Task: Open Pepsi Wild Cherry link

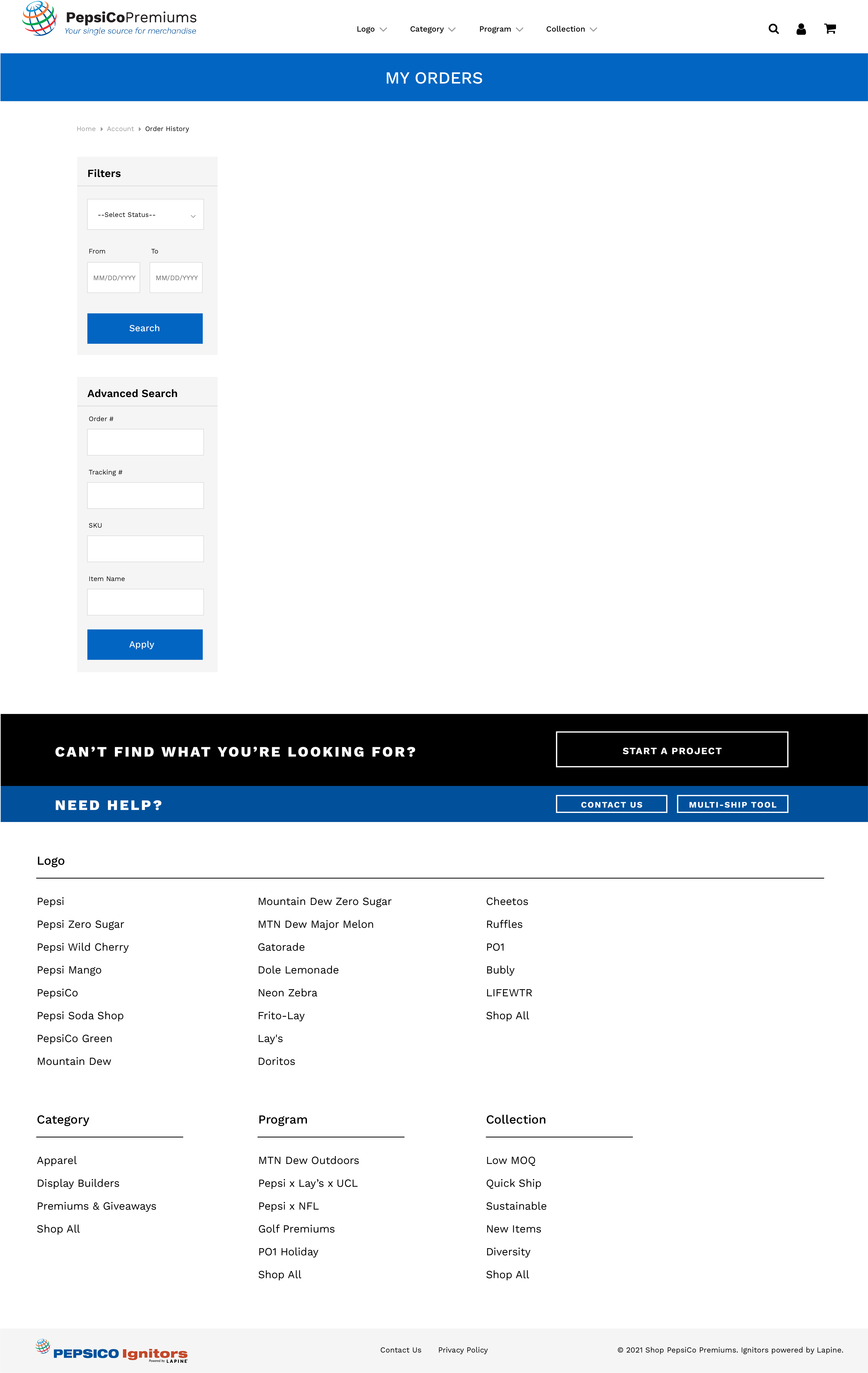Action: click(83, 947)
